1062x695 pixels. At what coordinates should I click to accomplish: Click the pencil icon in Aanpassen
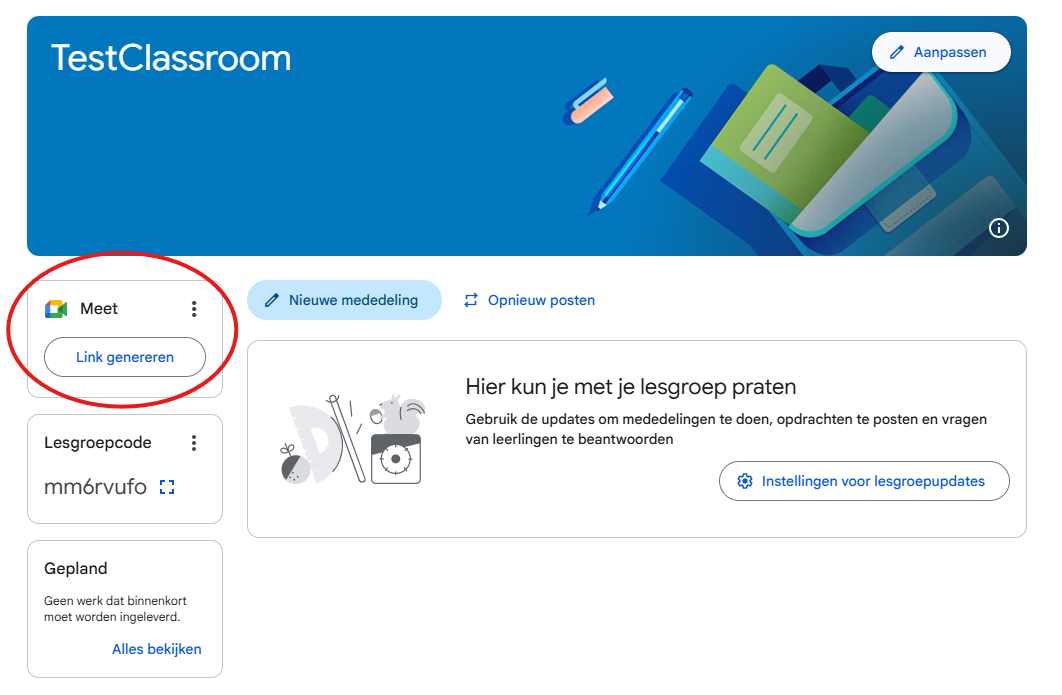point(897,52)
